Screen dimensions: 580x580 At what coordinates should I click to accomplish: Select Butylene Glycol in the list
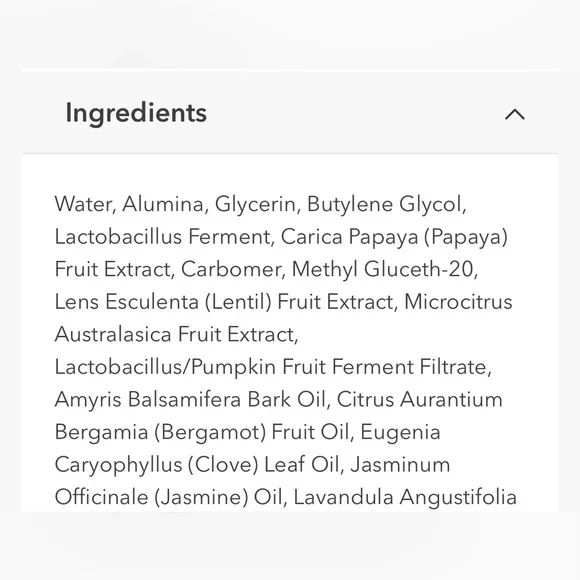point(384,205)
